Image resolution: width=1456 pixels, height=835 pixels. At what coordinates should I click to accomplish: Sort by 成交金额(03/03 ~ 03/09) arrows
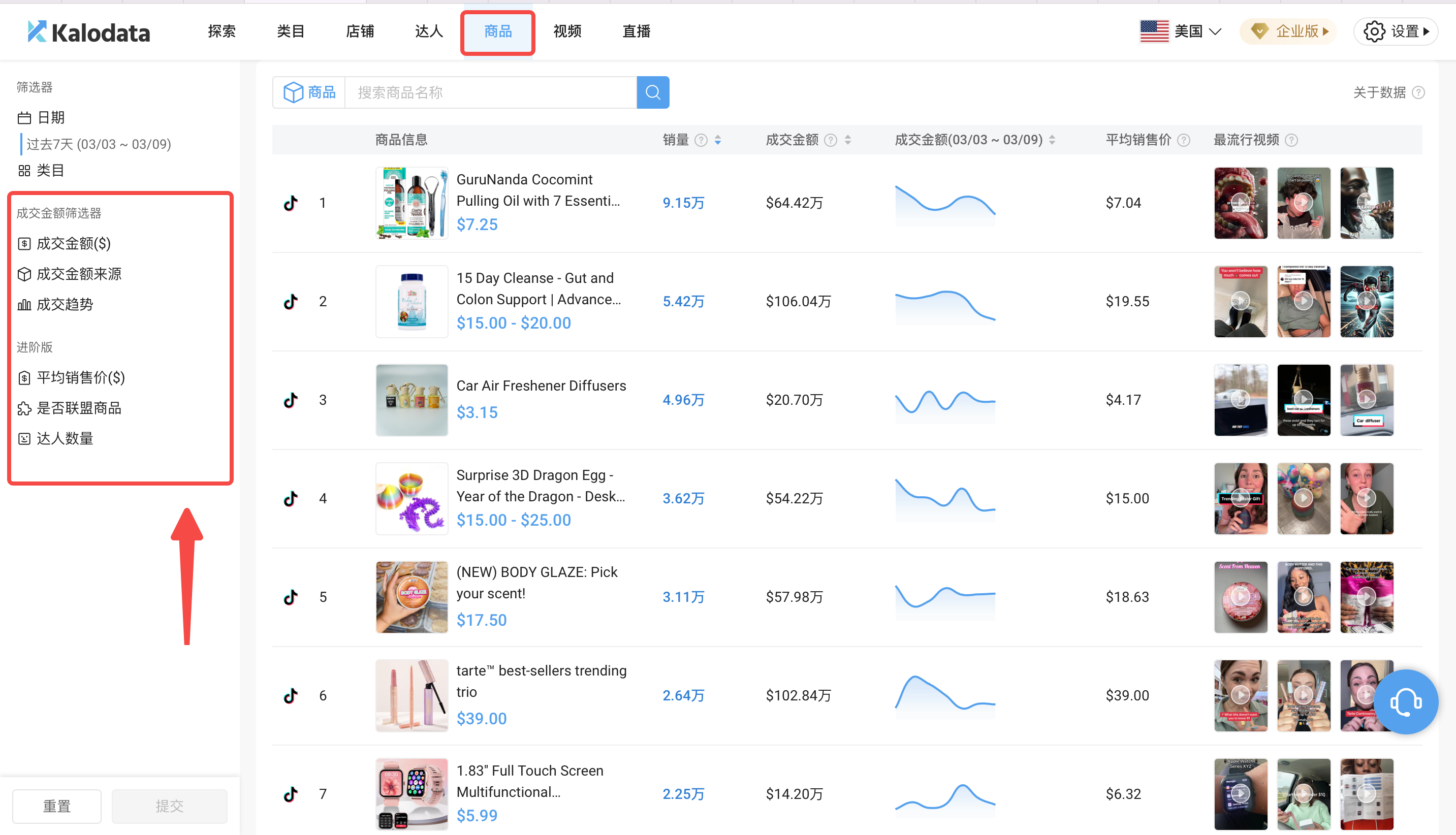tap(1052, 140)
